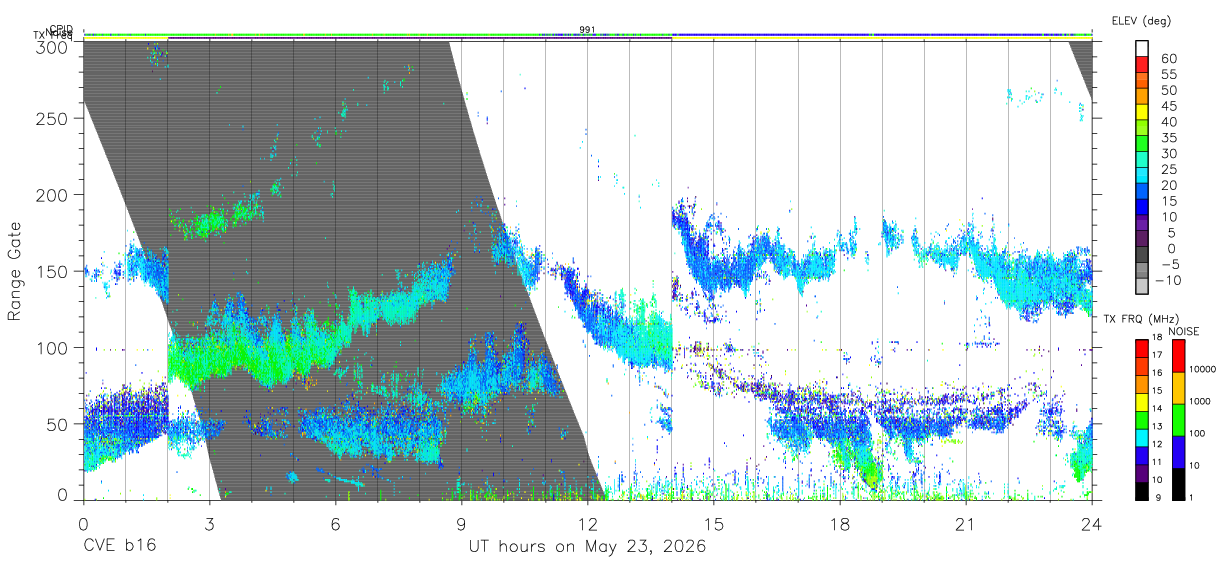Click the "Range Gate" y-axis title
The width and height of the screenshot is (1228, 567).
pos(15,271)
